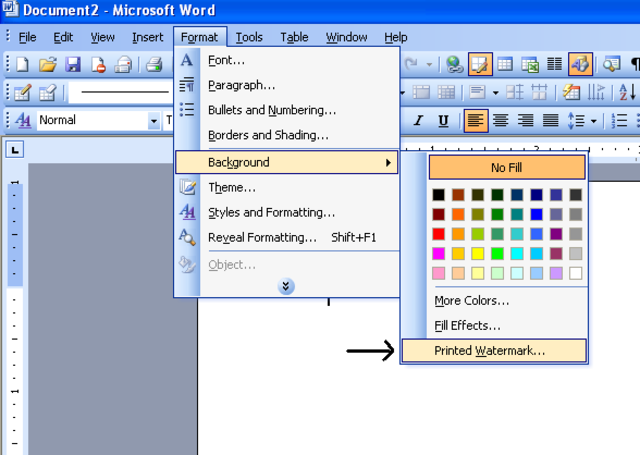Open the View menu

102,38
